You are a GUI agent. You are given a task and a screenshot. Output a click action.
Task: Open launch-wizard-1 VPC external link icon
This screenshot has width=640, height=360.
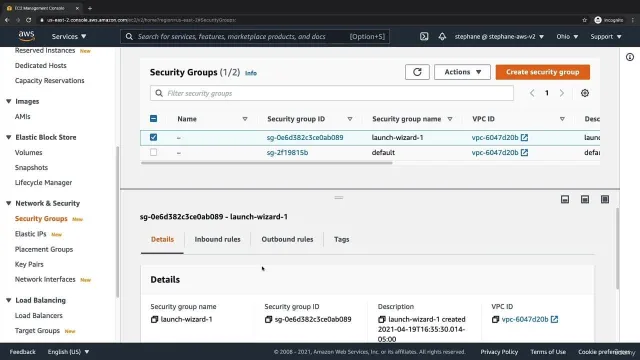(524, 138)
